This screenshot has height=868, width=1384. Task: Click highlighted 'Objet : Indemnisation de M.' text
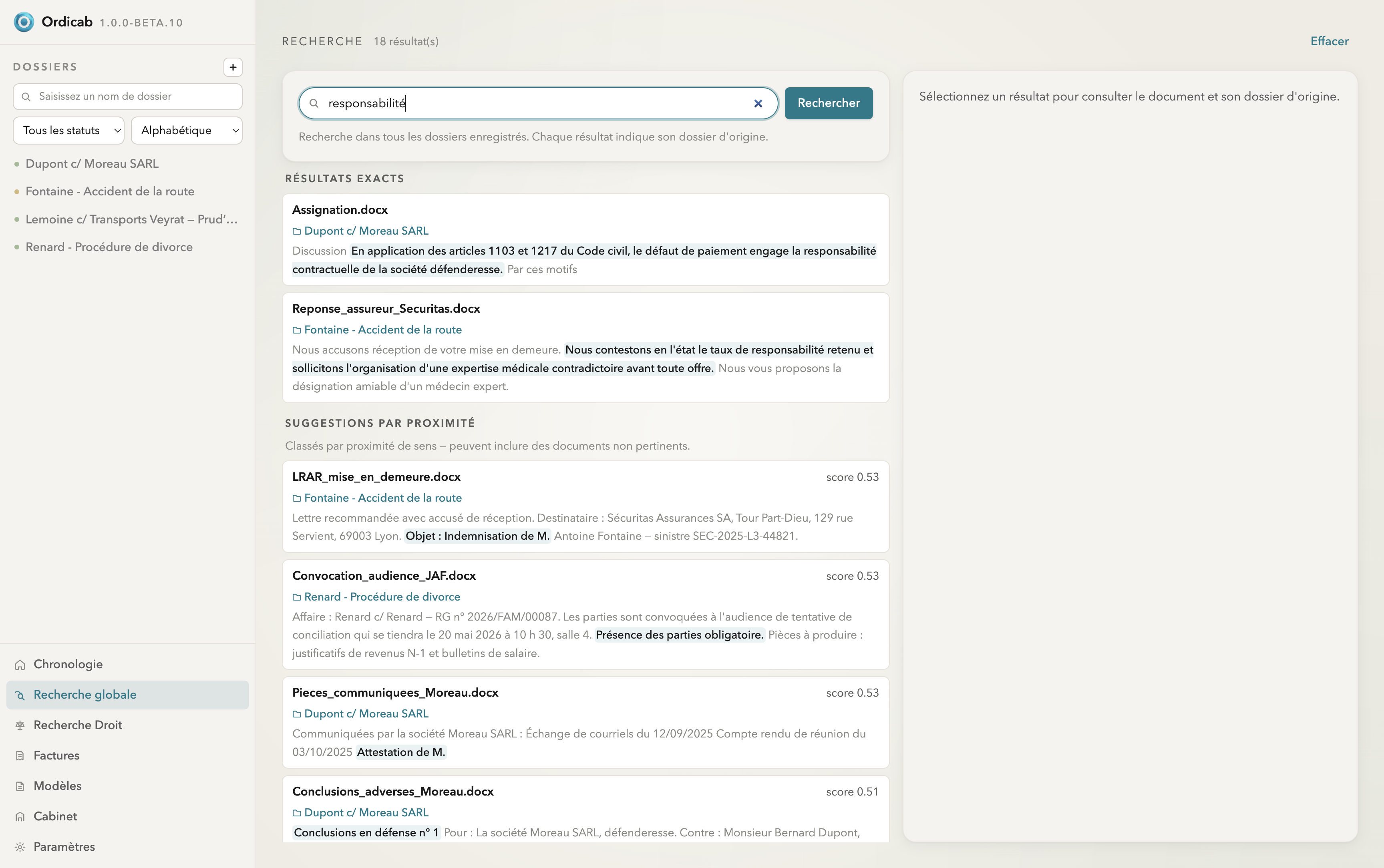[478, 536]
